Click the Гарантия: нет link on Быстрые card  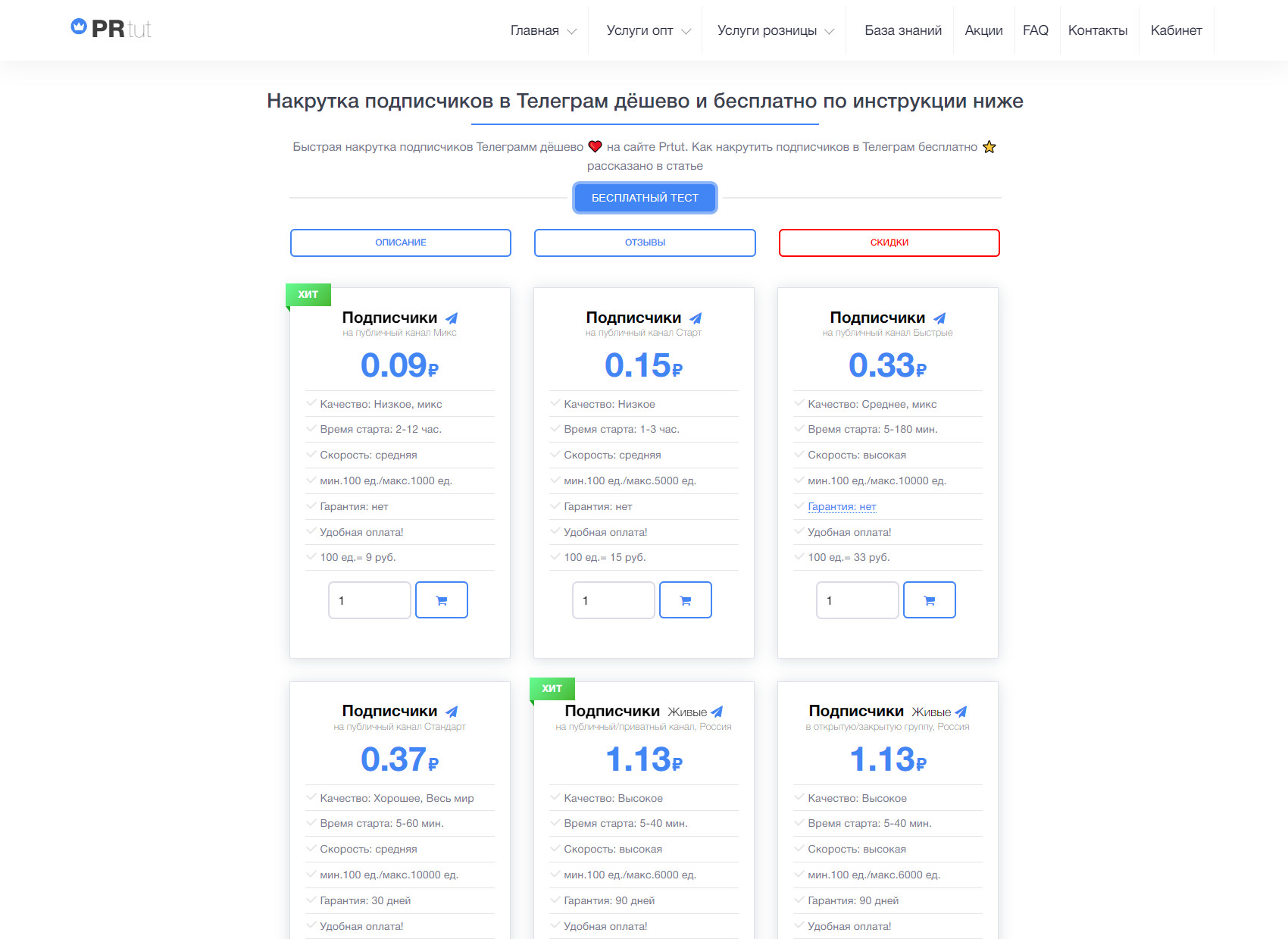click(x=842, y=506)
